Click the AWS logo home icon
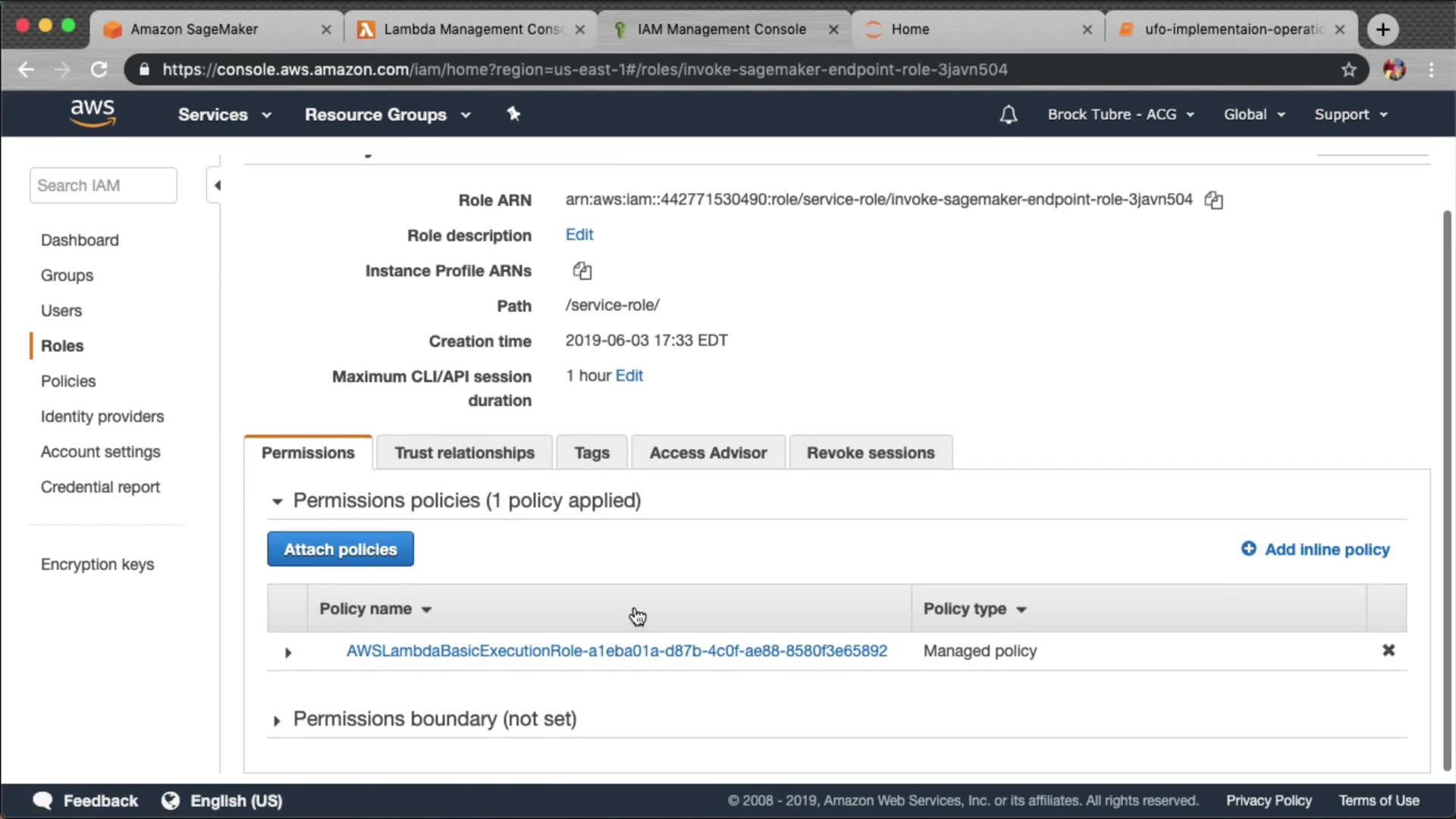Viewport: 1456px width, 819px height. click(x=93, y=113)
